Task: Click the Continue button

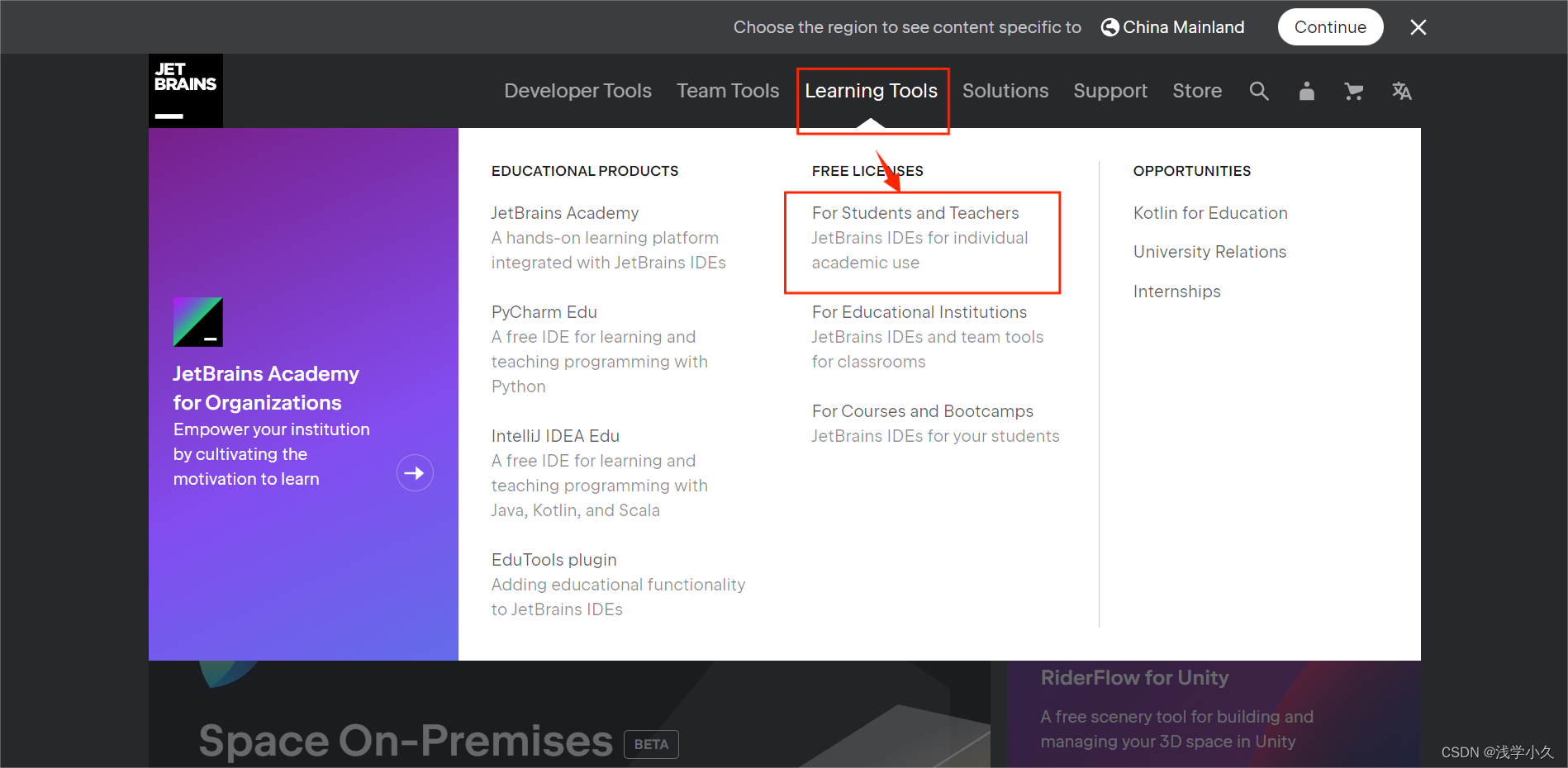Action: click(1330, 27)
